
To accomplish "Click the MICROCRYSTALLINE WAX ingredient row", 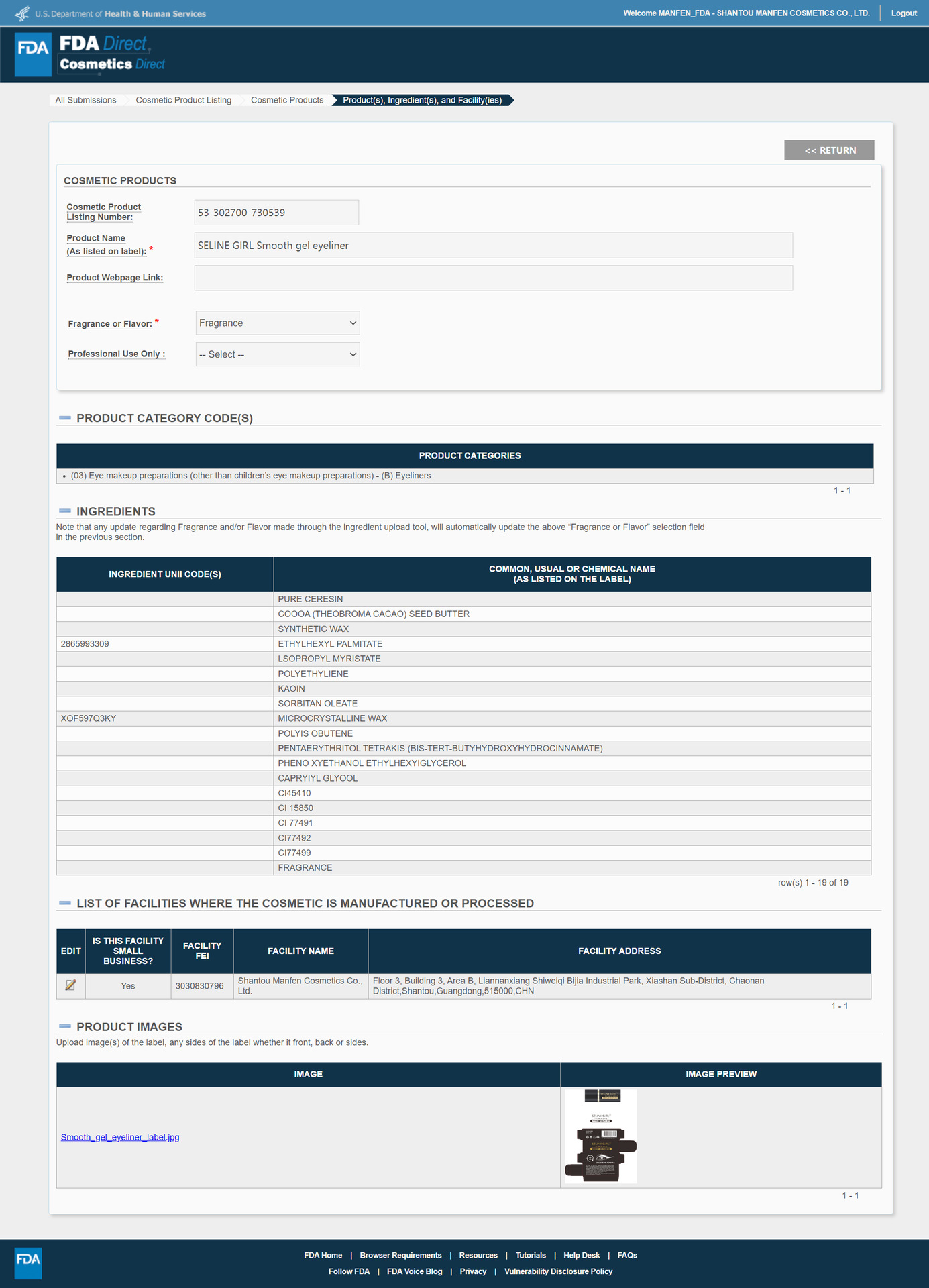I will click(463, 718).
